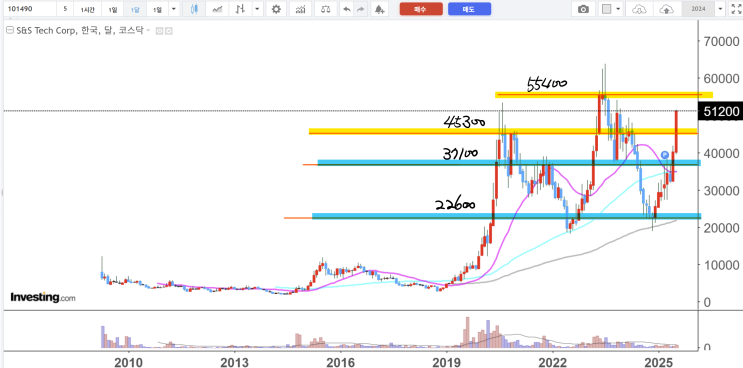Open the layout dropdown arrow beside the square

pyautogui.click(x=618, y=9)
